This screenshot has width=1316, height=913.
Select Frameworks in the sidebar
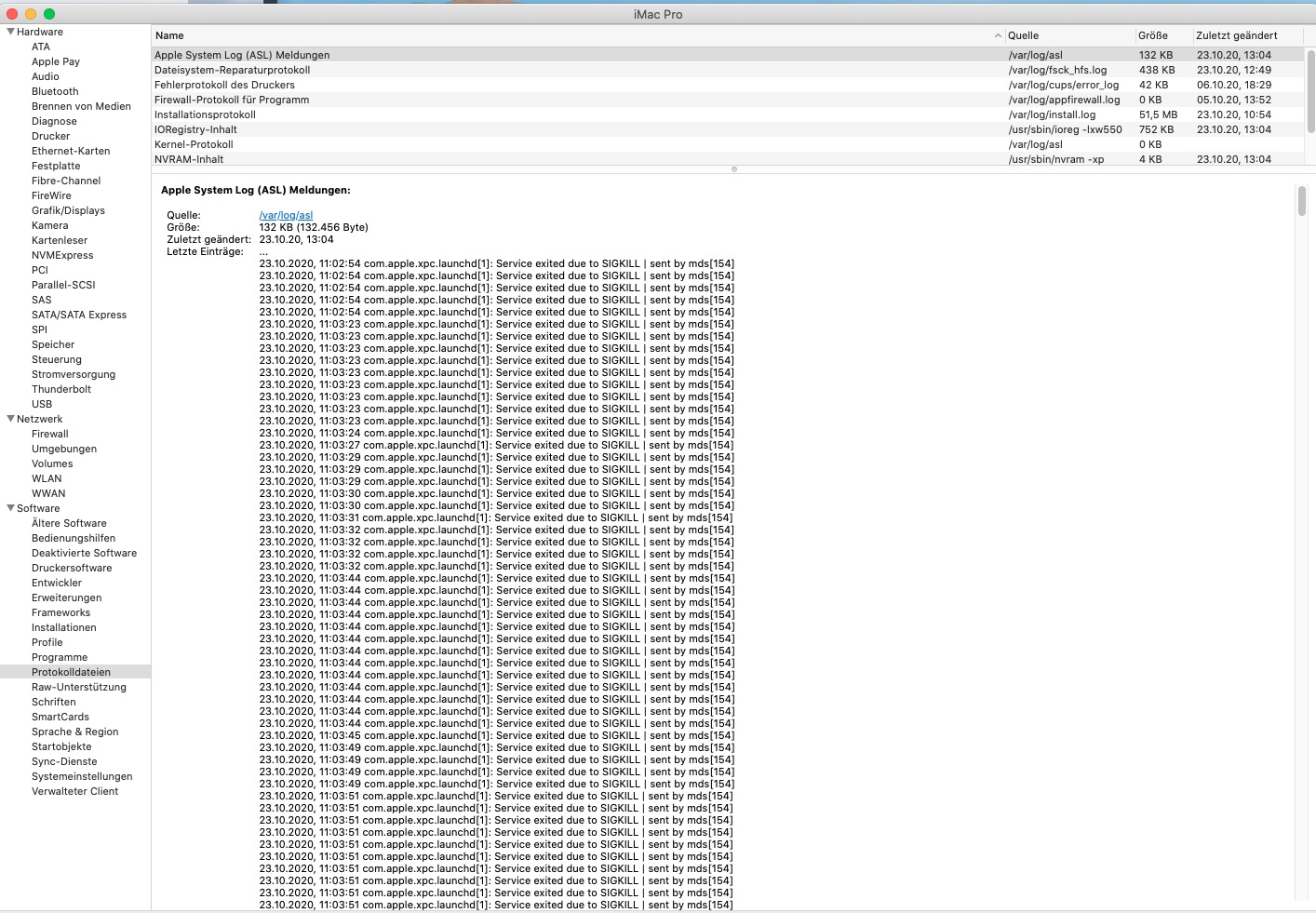click(61, 612)
